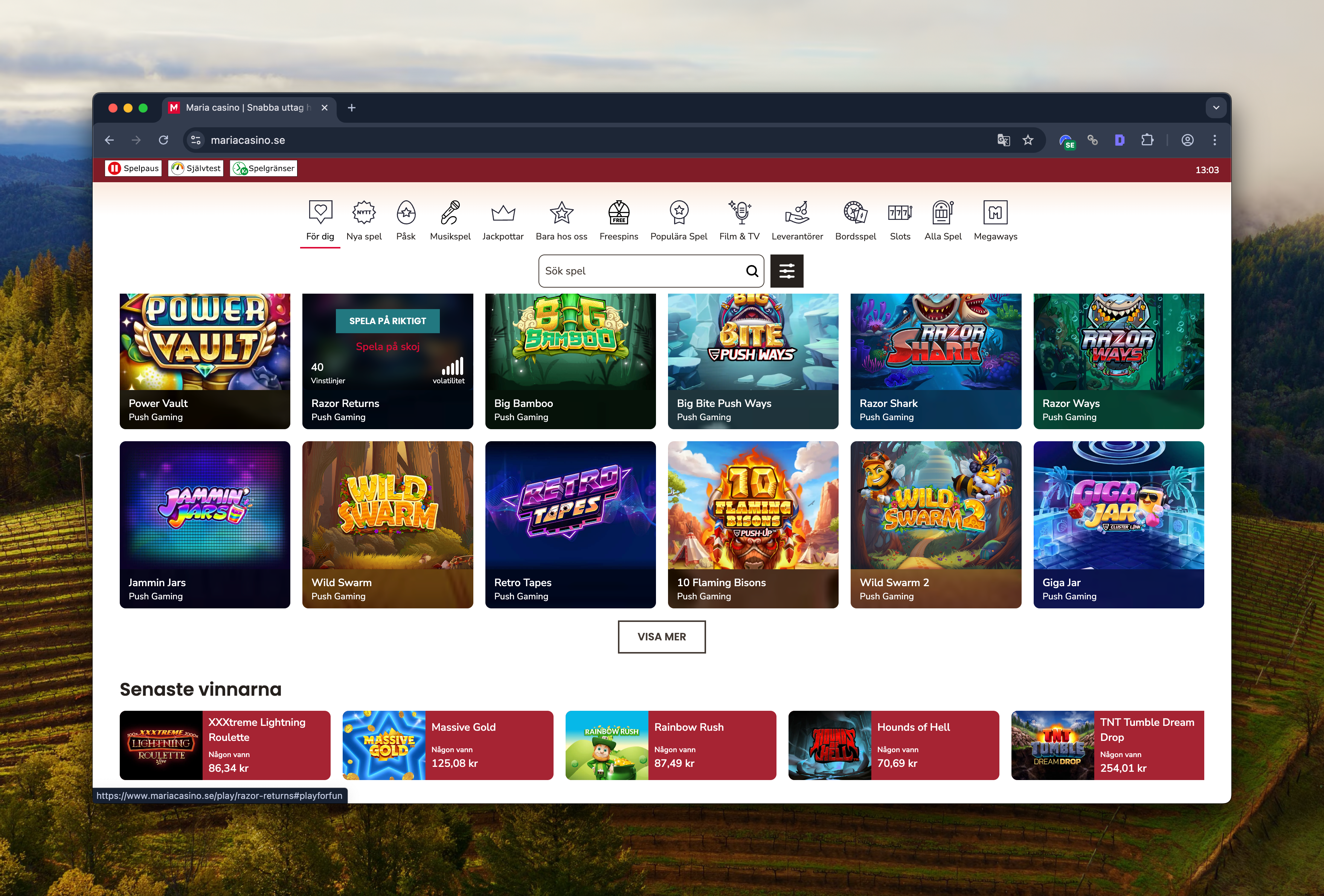Open the Power Vault game tile

tap(205, 361)
